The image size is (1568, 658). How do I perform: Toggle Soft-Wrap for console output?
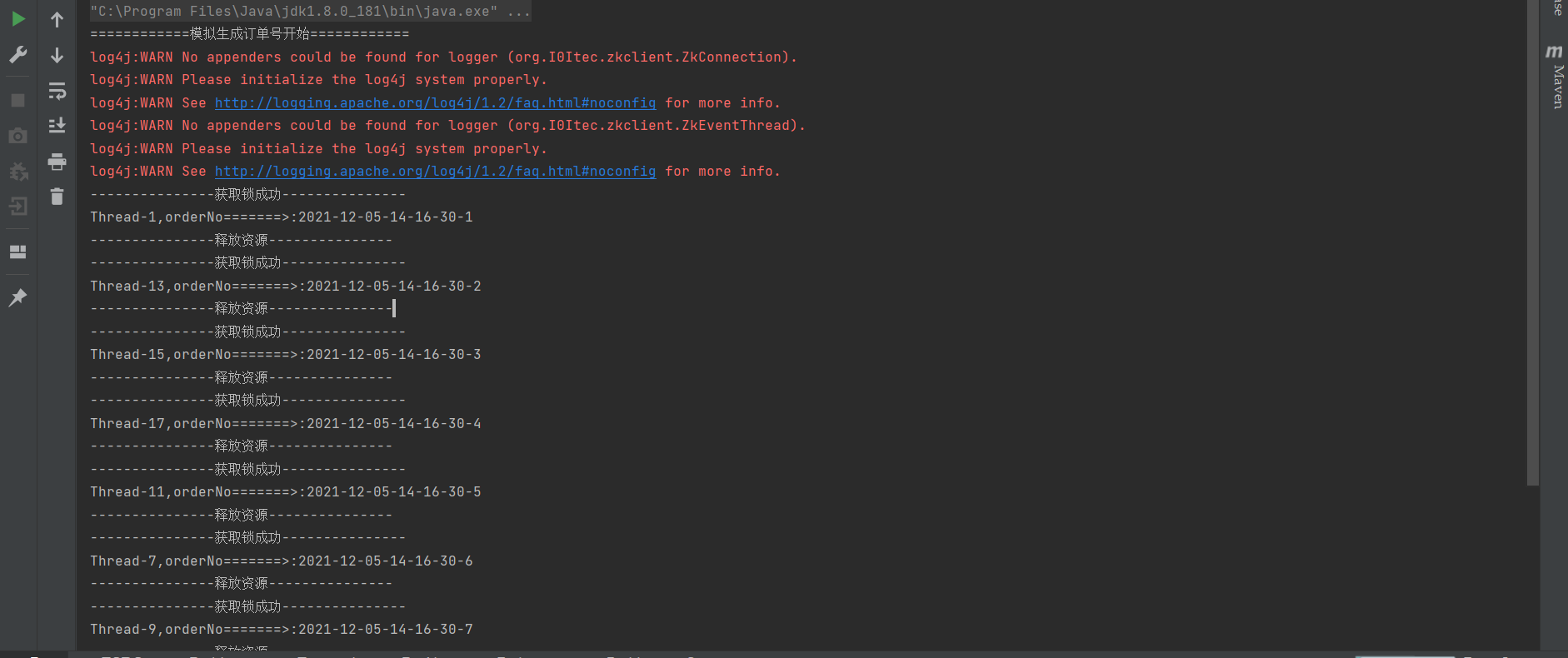point(57,90)
